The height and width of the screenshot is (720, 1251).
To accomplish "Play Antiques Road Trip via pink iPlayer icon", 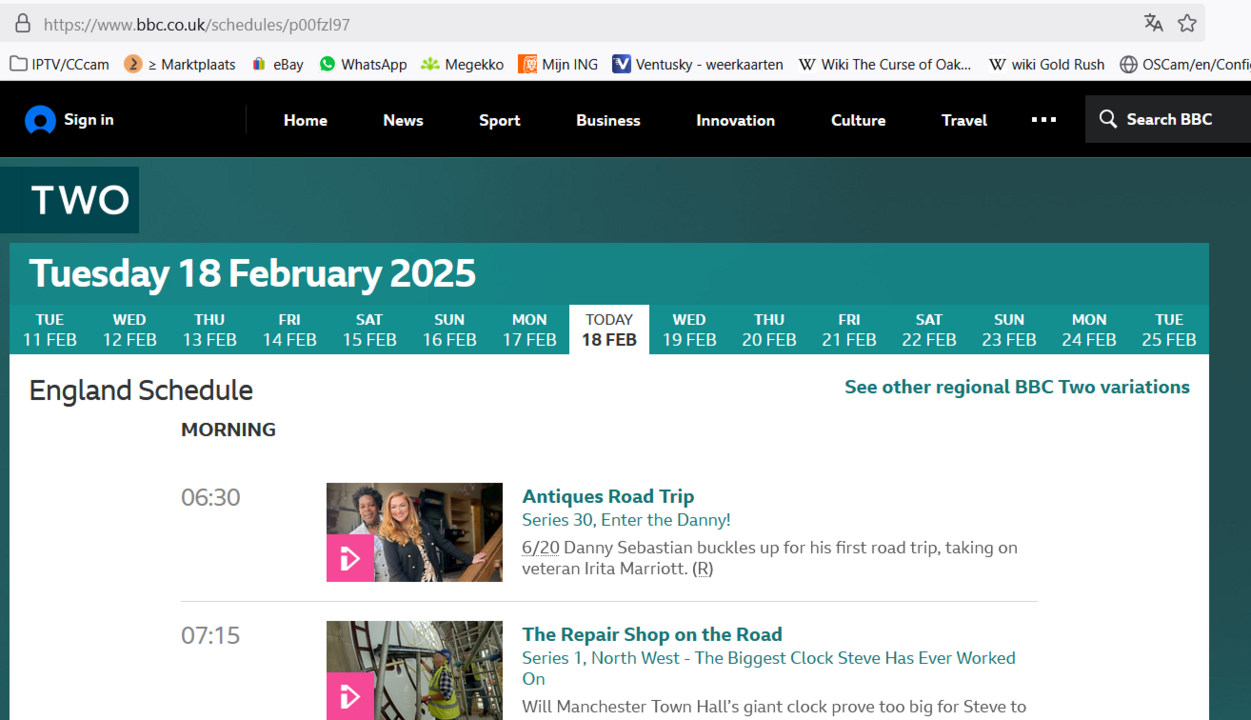I will 350,558.
